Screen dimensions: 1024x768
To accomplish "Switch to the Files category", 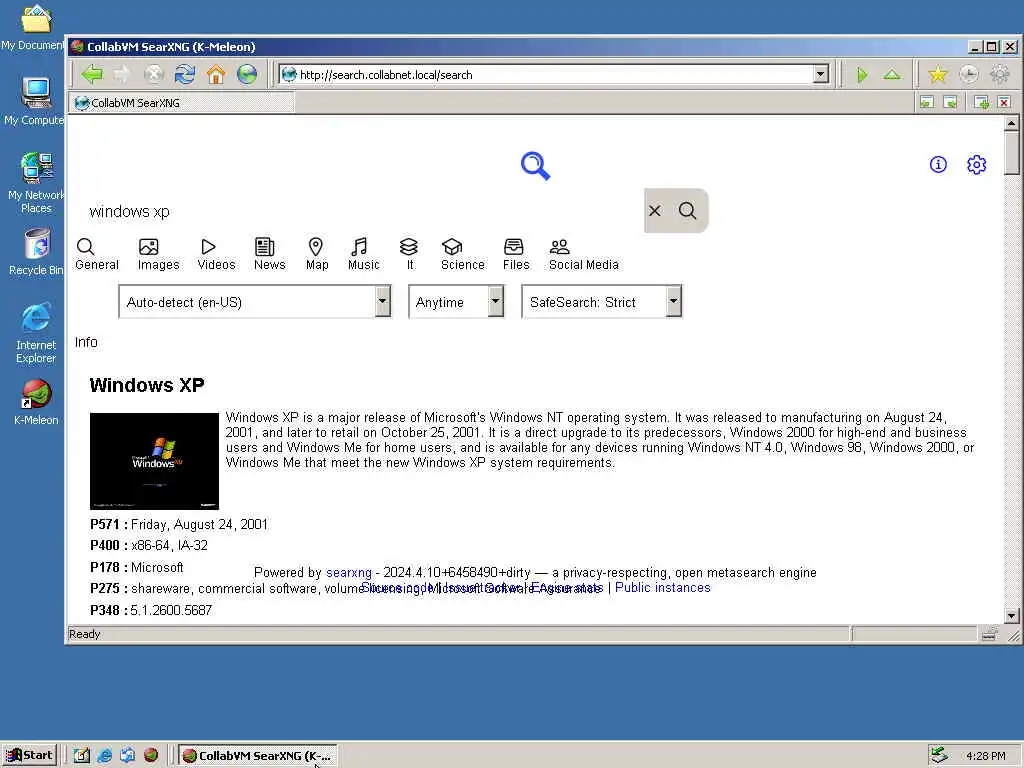I will (x=515, y=254).
